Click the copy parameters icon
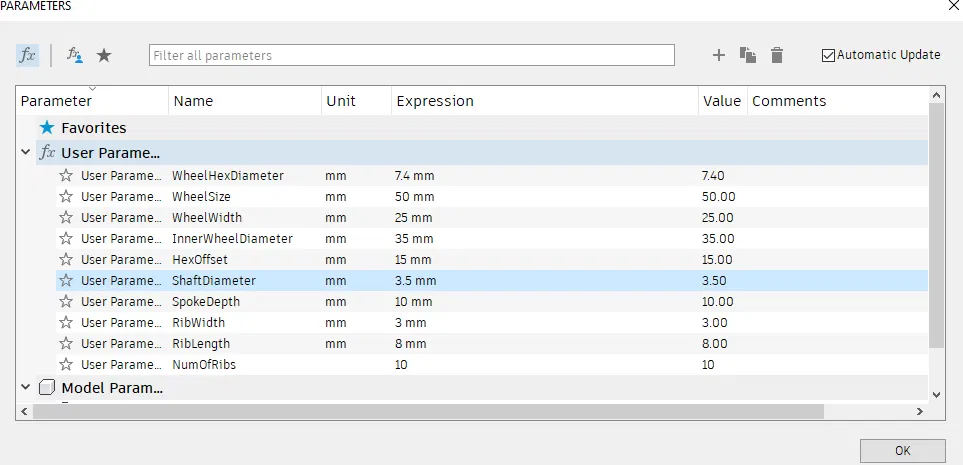963x465 pixels. (x=747, y=55)
